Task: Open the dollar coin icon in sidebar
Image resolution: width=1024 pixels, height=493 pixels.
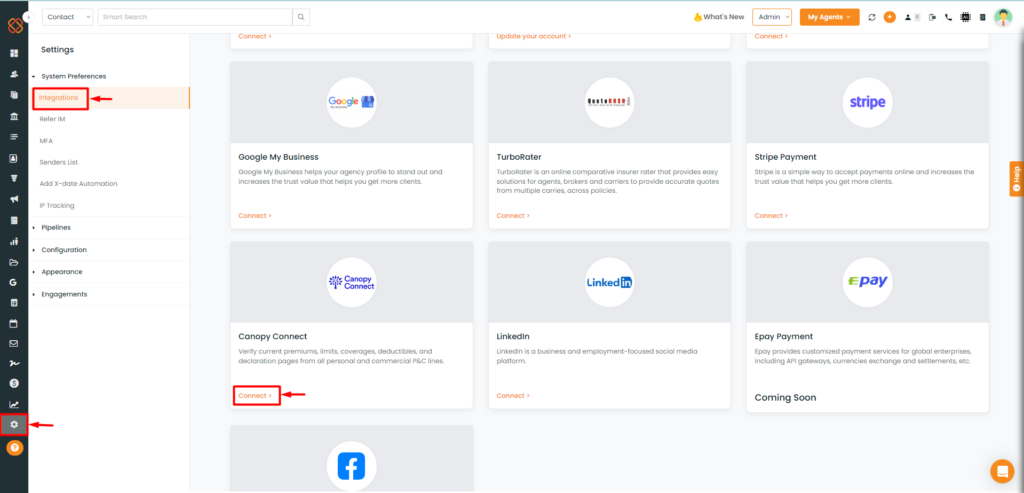Action: click(x=14, y=383)
